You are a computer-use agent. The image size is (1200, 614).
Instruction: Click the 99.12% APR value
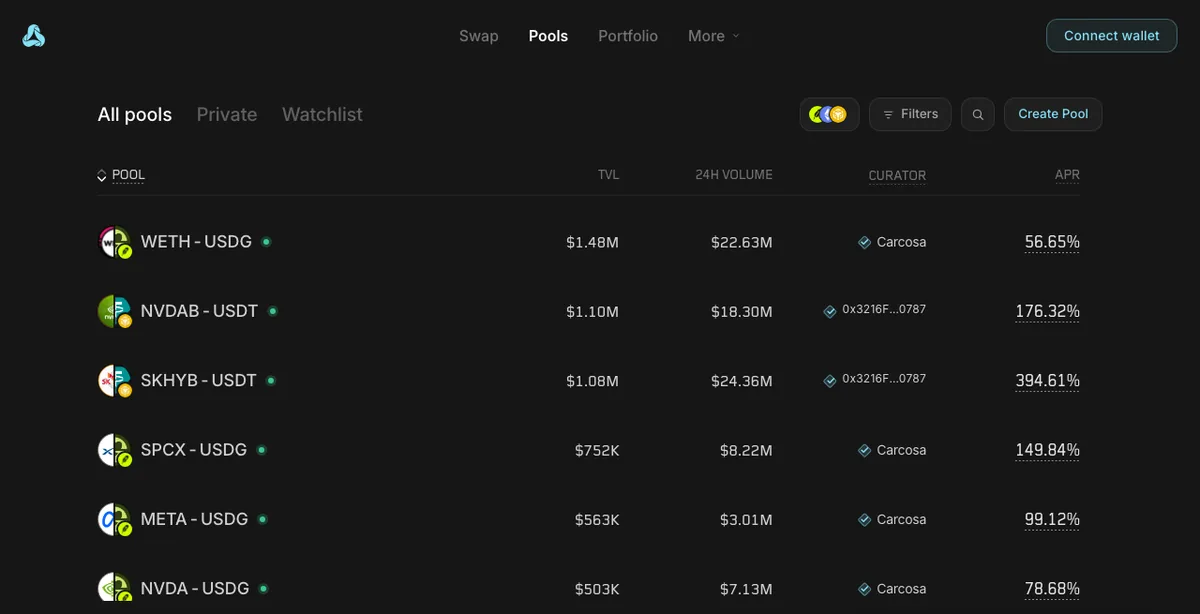[x=1052, y=519]
